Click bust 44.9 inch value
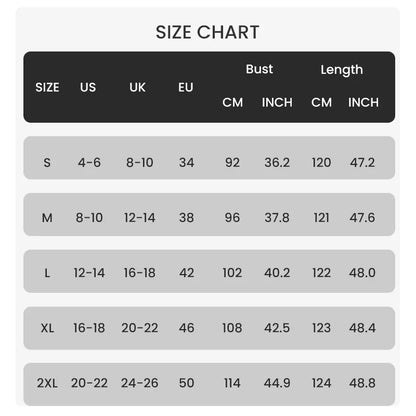This screenshot has height=416, width=416. [277, 383]
